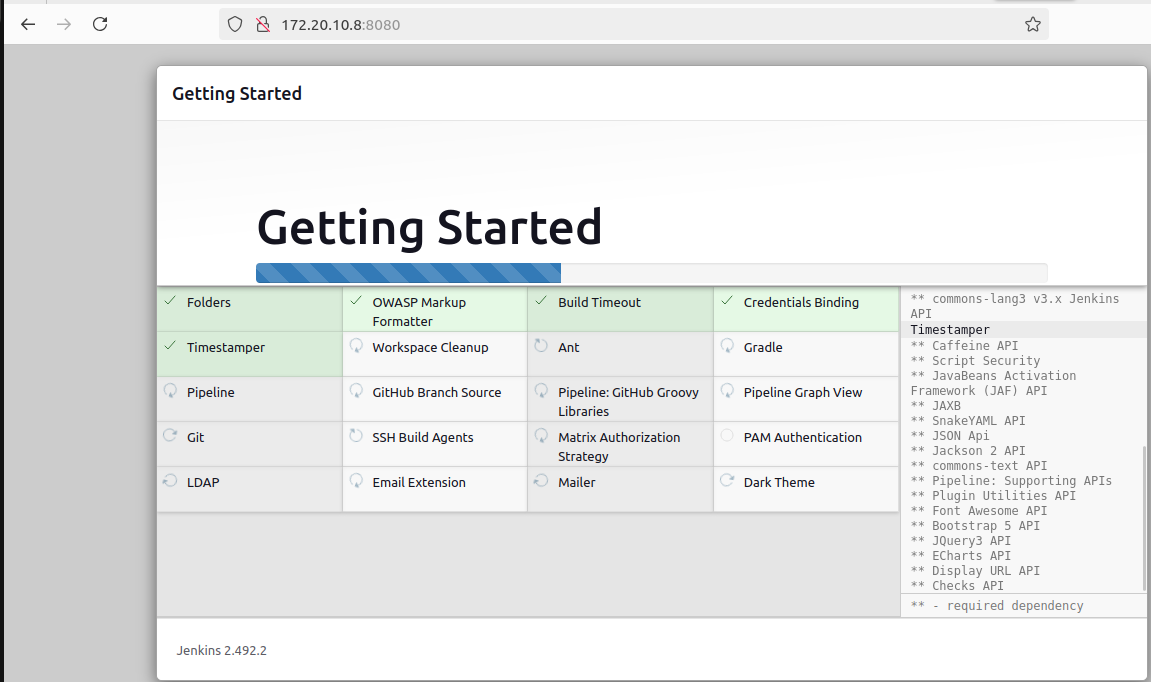Click the Caffeine API log entry
Image resolution: width=1151 pixels, height=682 pixels.
[964, 345]
